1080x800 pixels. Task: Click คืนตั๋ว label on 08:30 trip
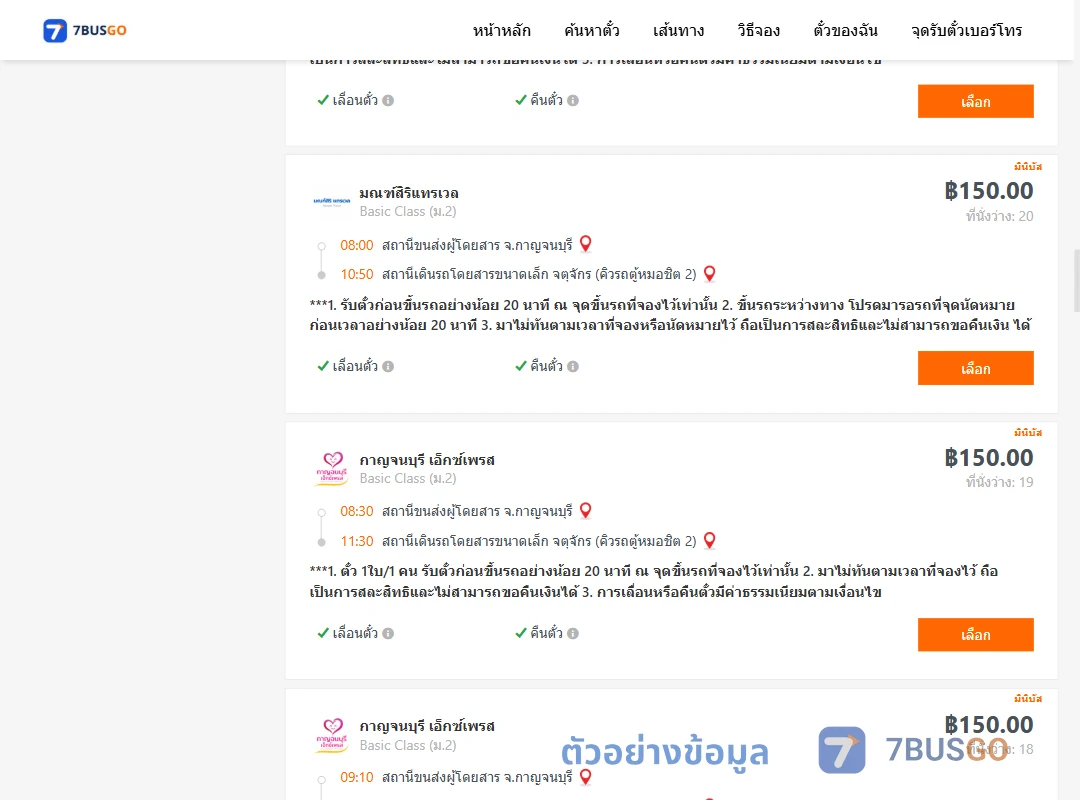(x=546, y=633)
